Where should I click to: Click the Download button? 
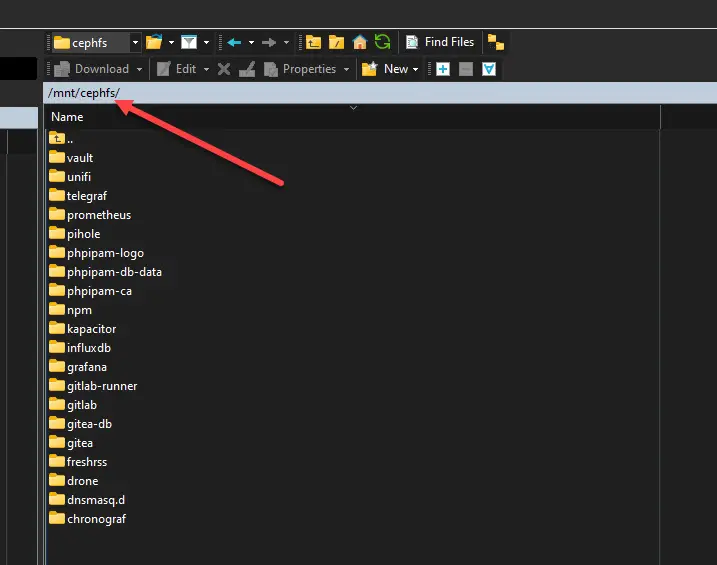tap(91, 69)
